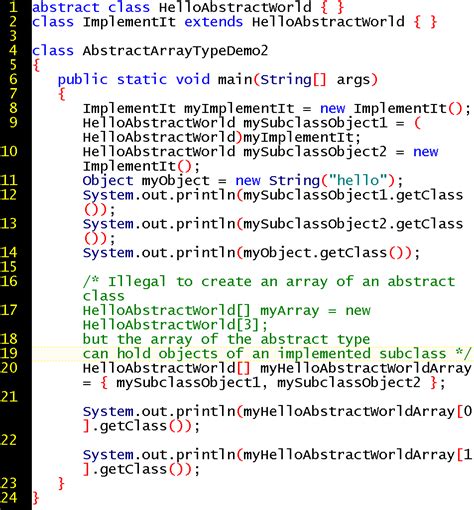Click line number 11 in the gutter
This screenshot has width=474, height=510.
(x=9, y=180)
